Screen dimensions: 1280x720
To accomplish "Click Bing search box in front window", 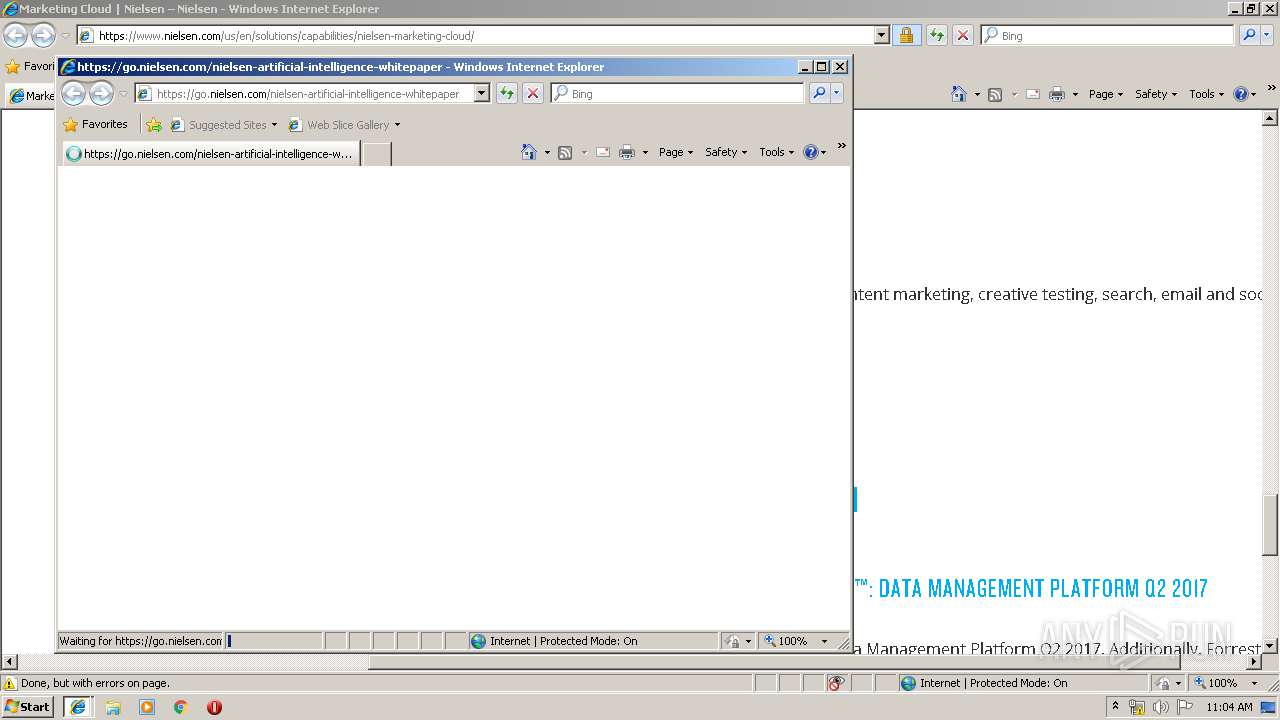I will [677, 93].
